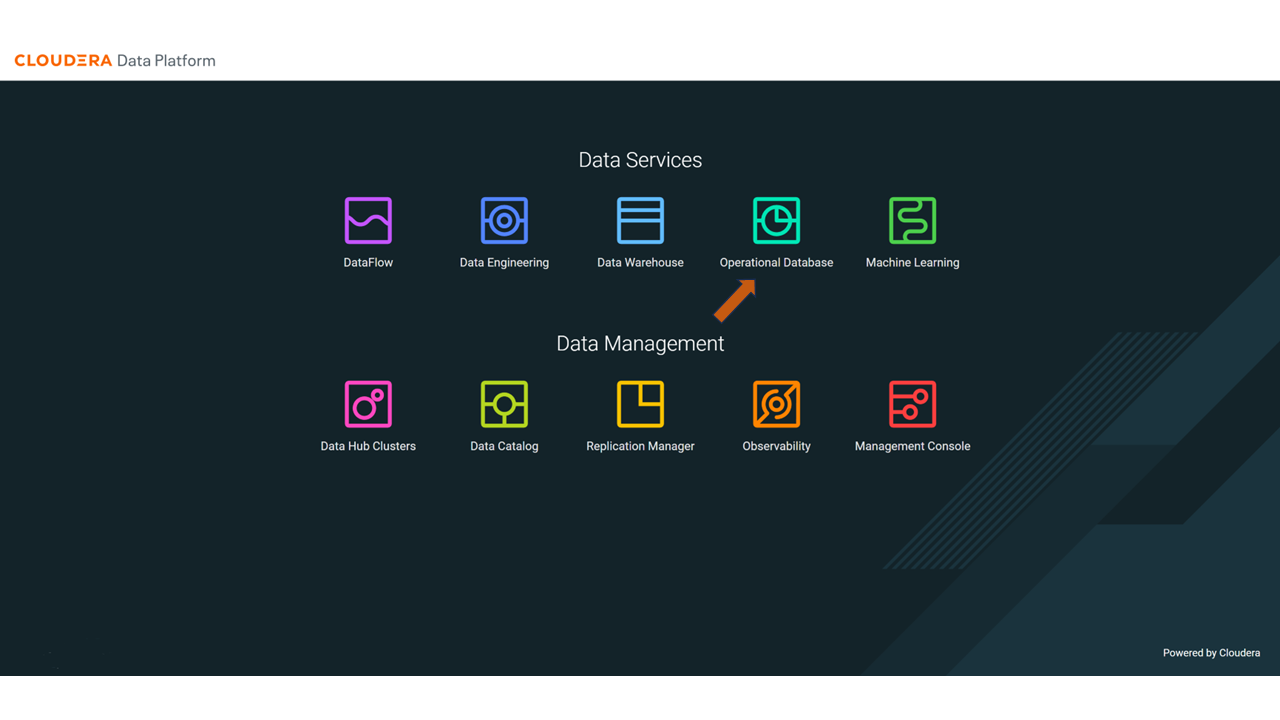Open the Data Engineering icon

pos(504,221)
